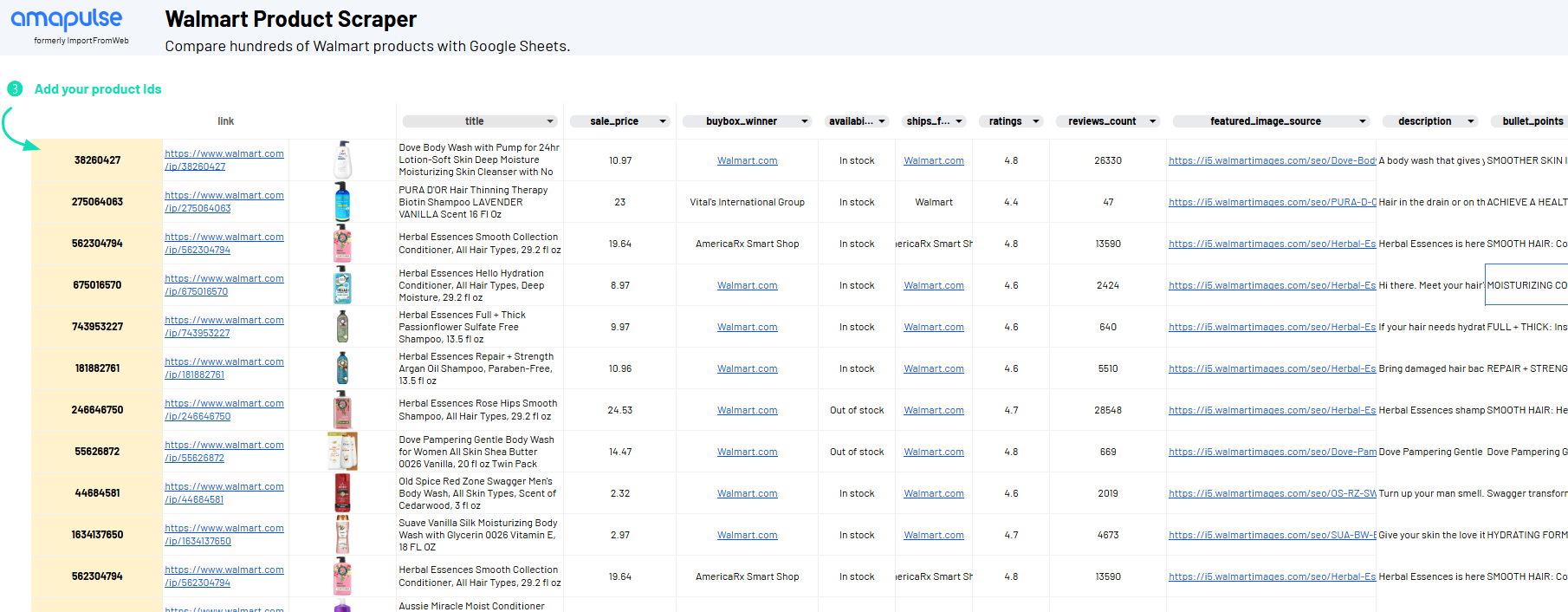Open PURA-D-O image source URL
1568x612 pixels.
[1272, 202]
